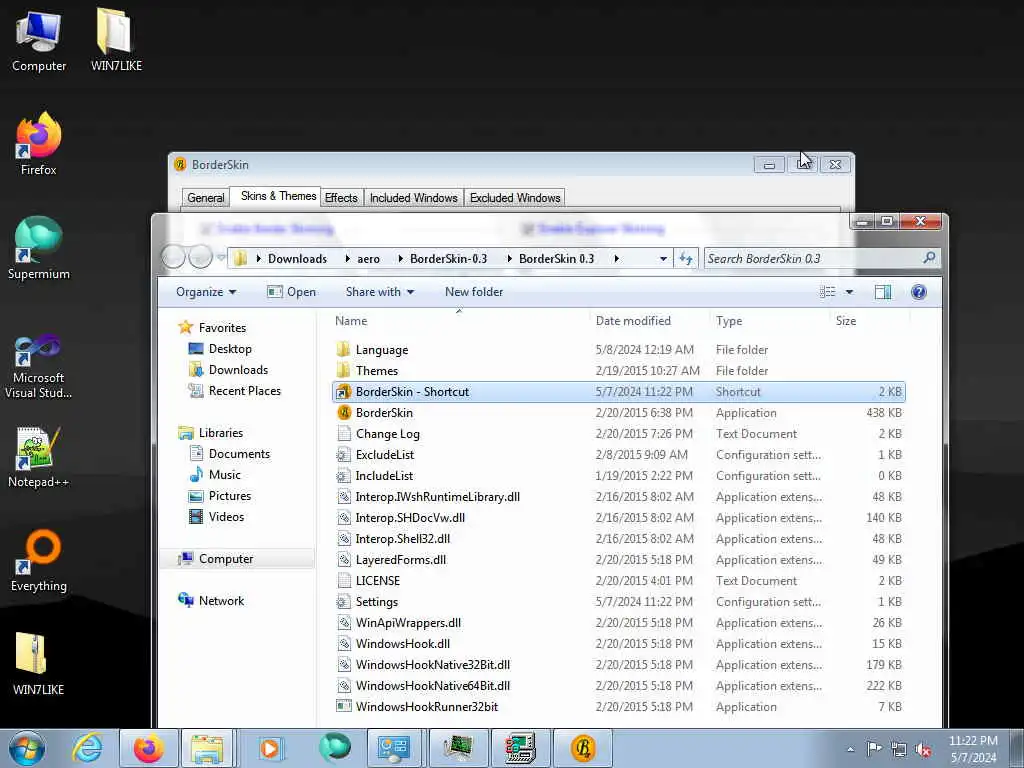Select Microsoft Visual Studio desktop shortcut
1024x768 pixels.
(x=39, y=367)
